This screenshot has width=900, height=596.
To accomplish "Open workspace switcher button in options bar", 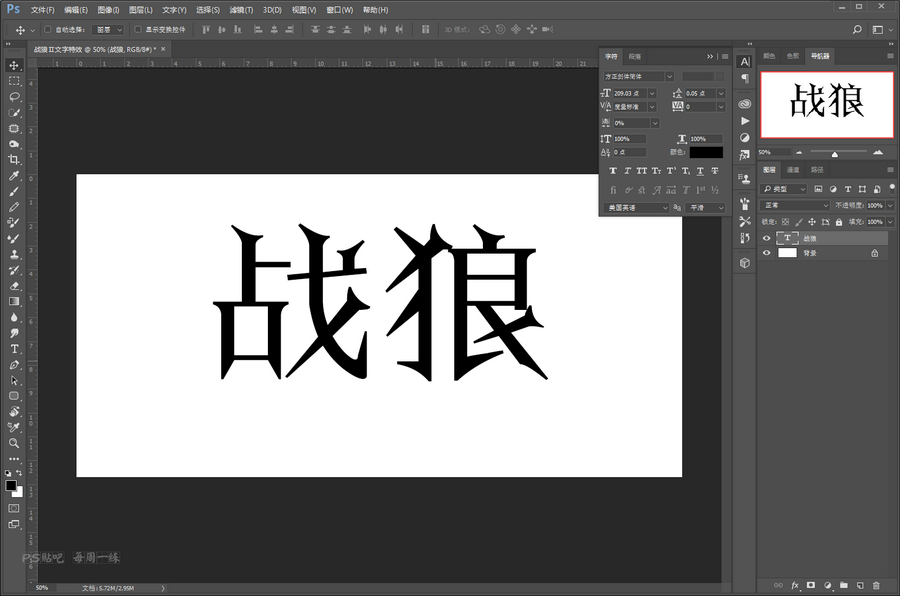I will point(878,30).
